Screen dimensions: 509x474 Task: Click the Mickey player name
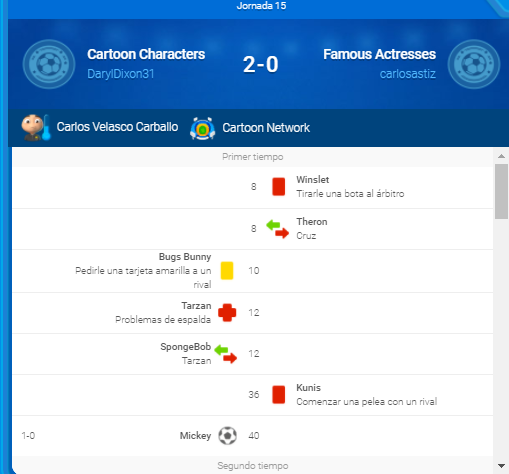[x=195, y=436]
